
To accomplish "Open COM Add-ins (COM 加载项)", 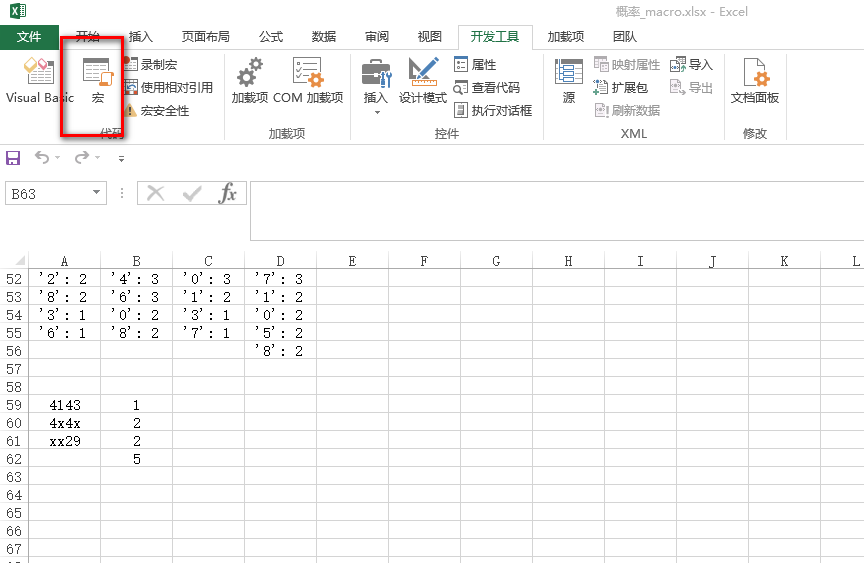I will coord(308,80).
